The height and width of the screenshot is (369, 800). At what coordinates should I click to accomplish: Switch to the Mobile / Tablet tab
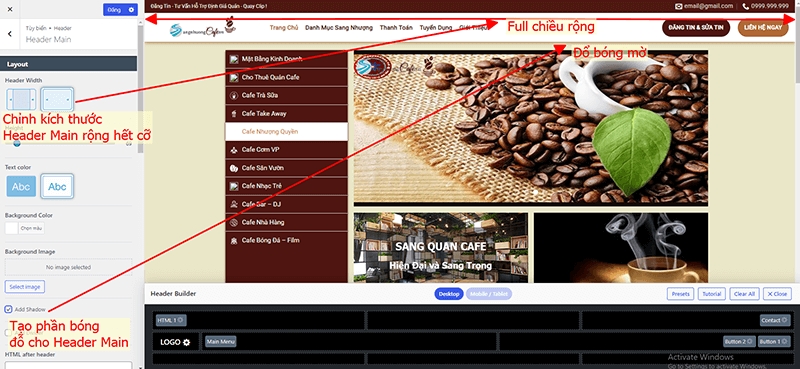coord(489,294)
